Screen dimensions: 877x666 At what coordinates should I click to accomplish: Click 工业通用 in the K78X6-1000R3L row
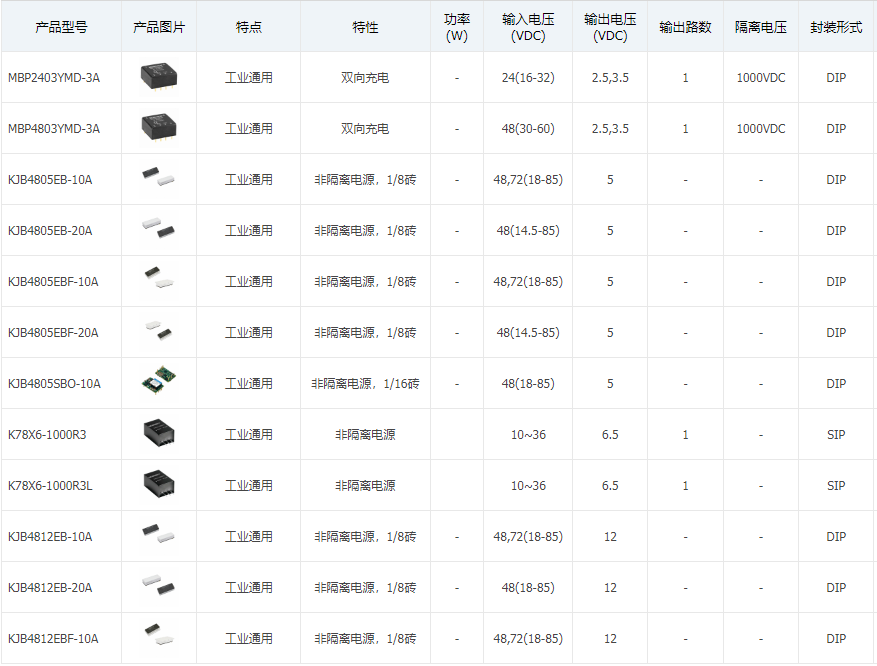(x=249, y=485)
